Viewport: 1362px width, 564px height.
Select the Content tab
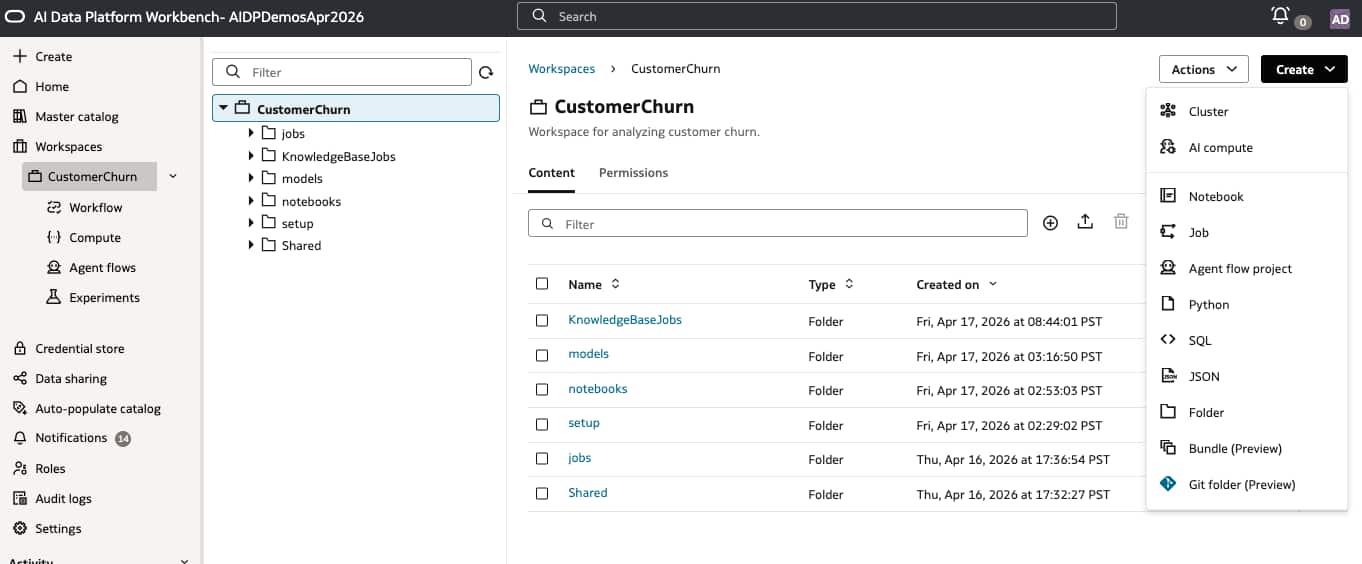(551, 172)
